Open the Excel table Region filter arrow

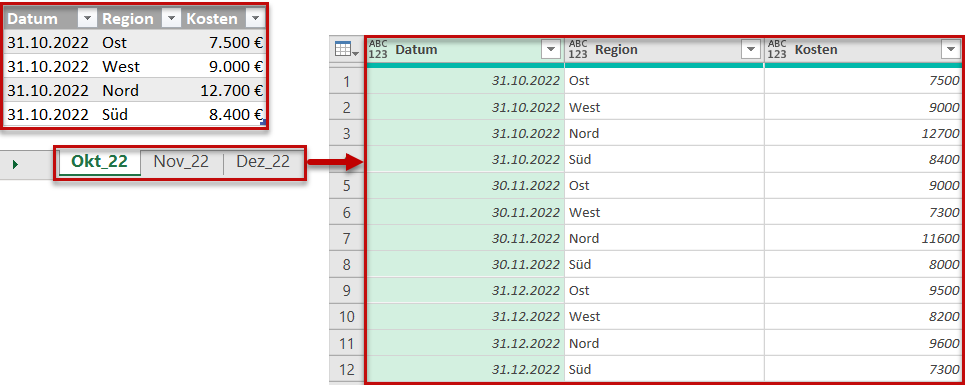[x=171, y=19]
